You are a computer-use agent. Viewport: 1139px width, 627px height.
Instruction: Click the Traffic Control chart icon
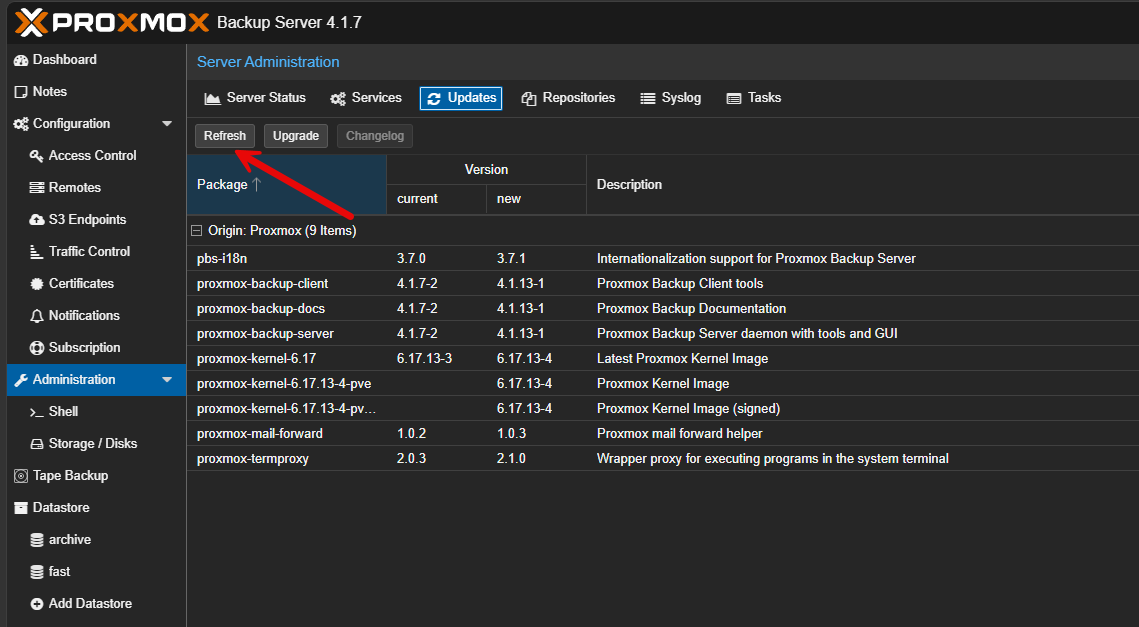(x=36, y=252)
